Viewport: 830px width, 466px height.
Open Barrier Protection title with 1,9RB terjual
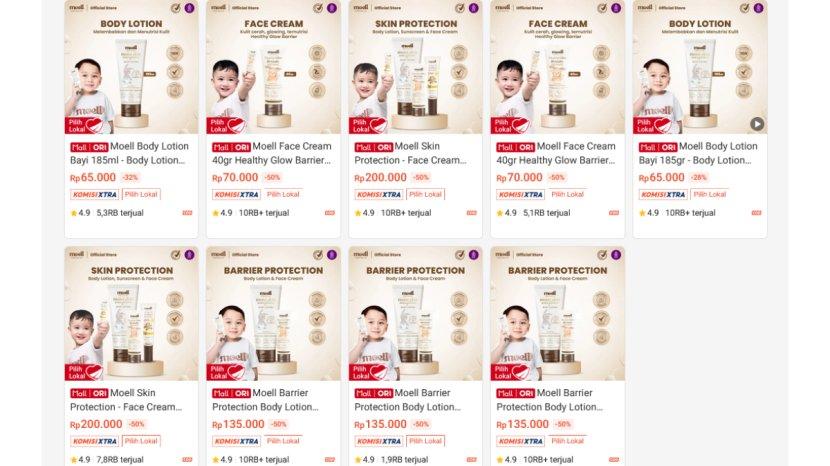point(408,400)
